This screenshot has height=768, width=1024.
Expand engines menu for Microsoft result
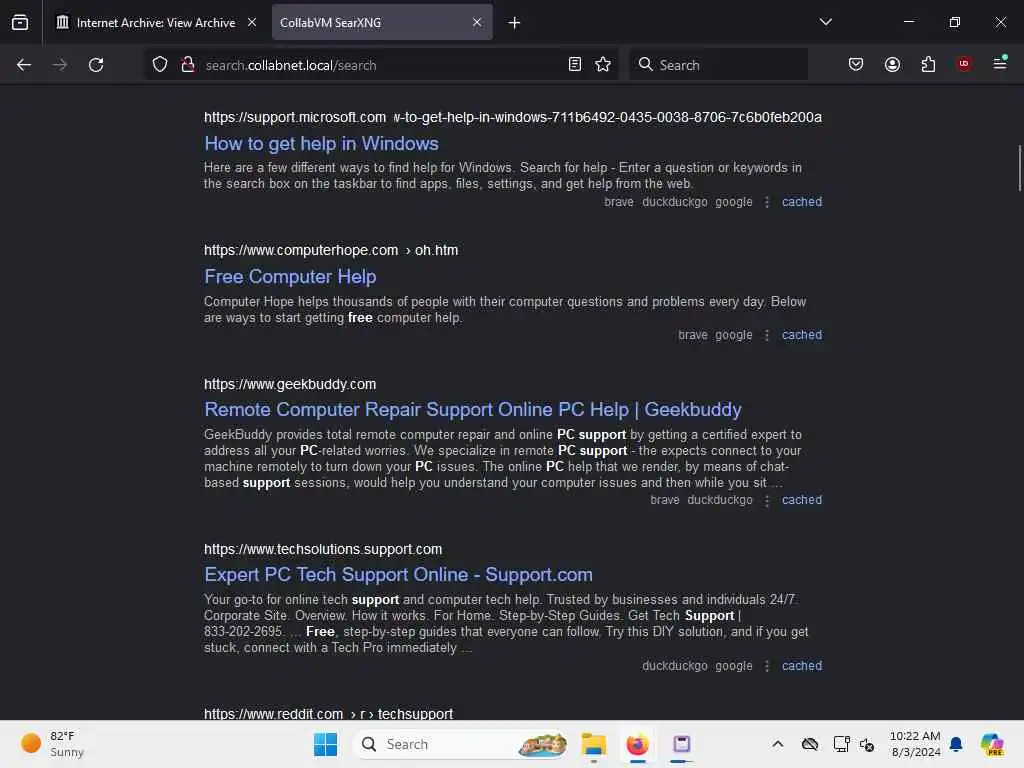pyautogui.click(x=767, y=202)
